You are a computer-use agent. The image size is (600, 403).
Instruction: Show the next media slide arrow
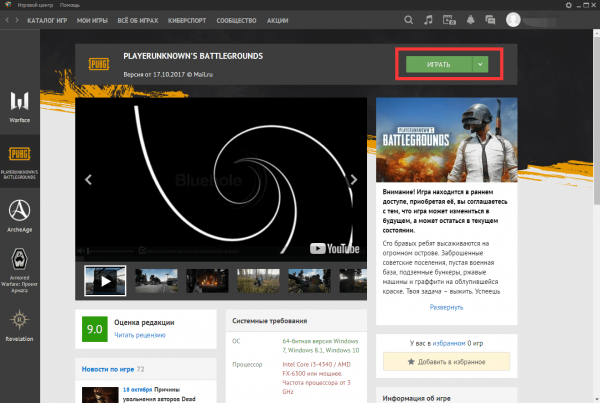click(x=354, y=179)
